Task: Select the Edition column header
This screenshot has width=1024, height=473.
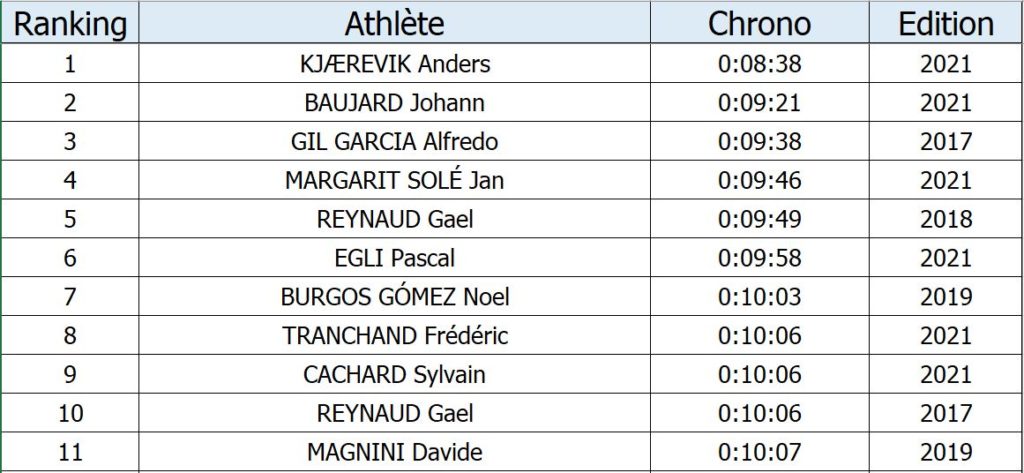Action: [x=946, y=23]
